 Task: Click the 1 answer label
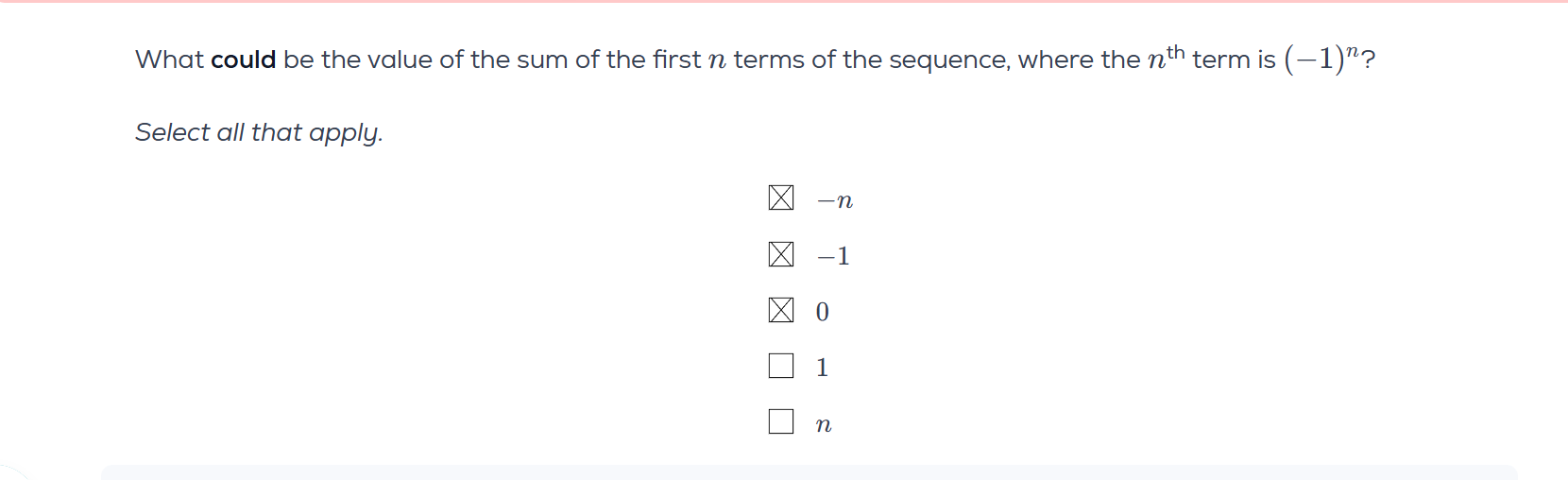[822, 368]
